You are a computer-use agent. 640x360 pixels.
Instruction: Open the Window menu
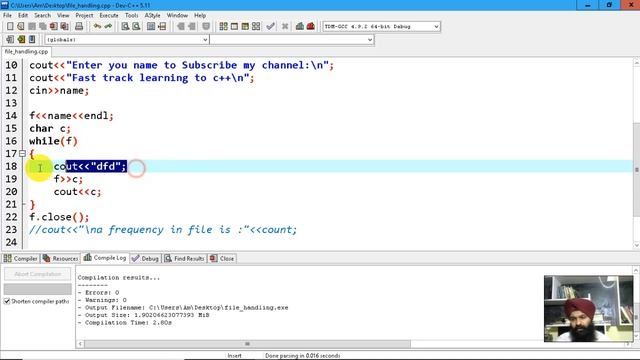click(177, 16)
